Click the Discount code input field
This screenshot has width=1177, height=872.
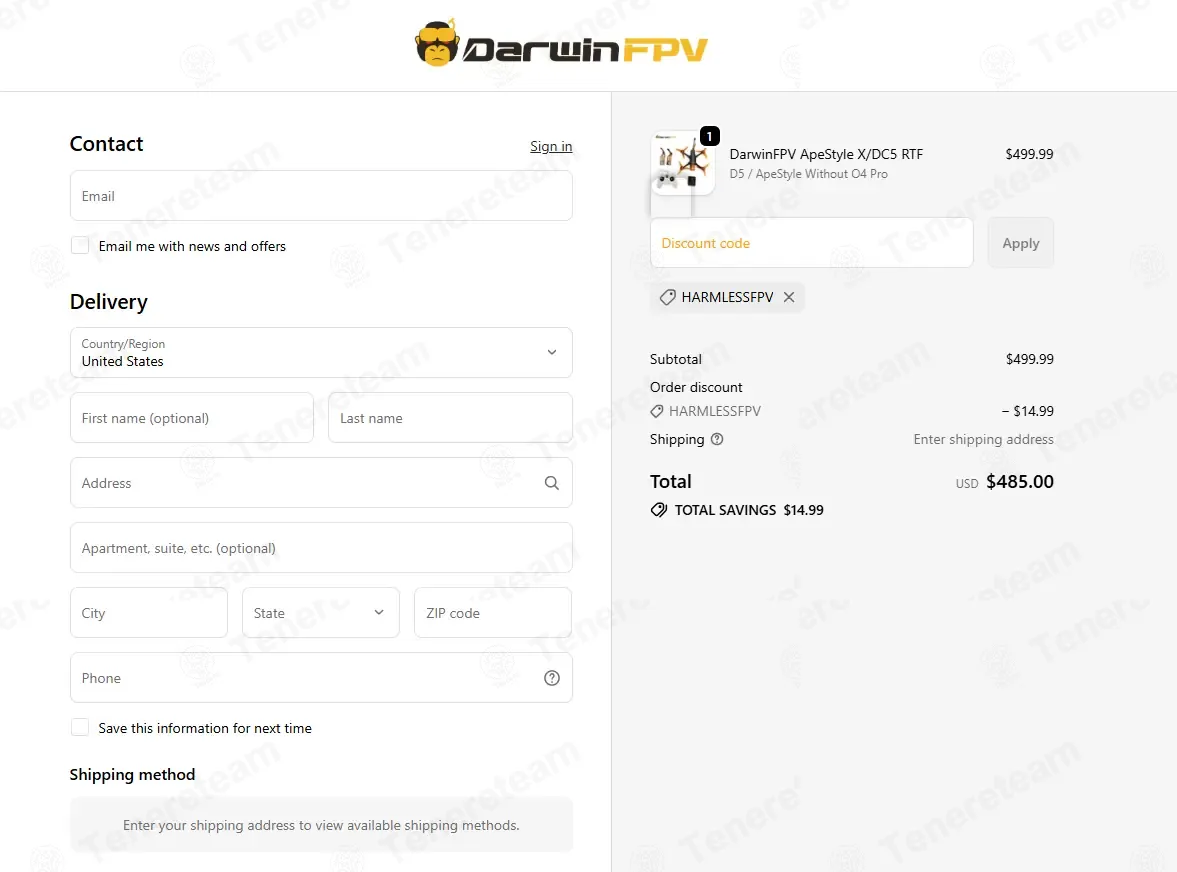click(x=811, y=243)
